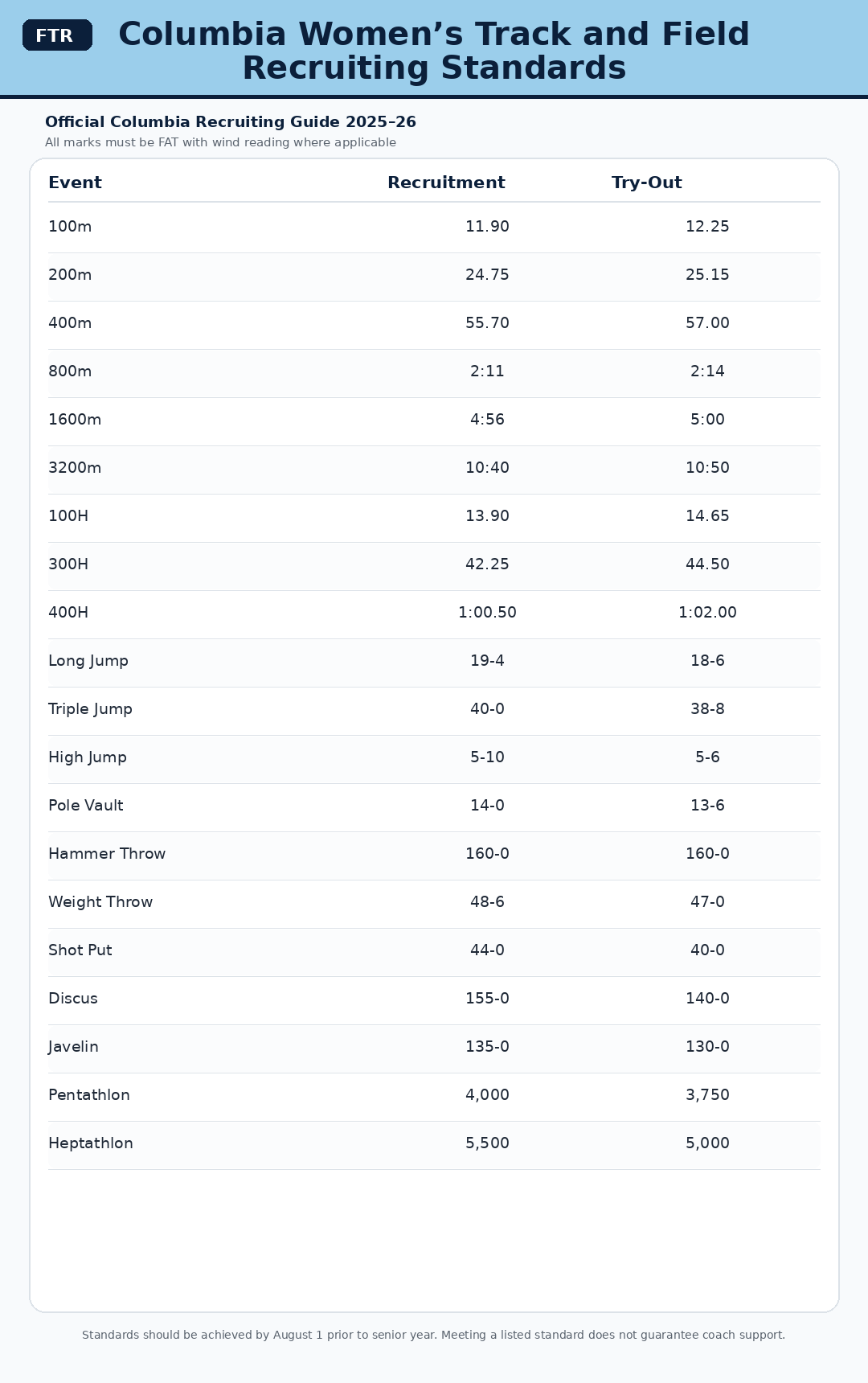Select the Official Columbia Recruiting Guide heading
The width and height of the screenshot is (868, 1383).
coord(231,122)
